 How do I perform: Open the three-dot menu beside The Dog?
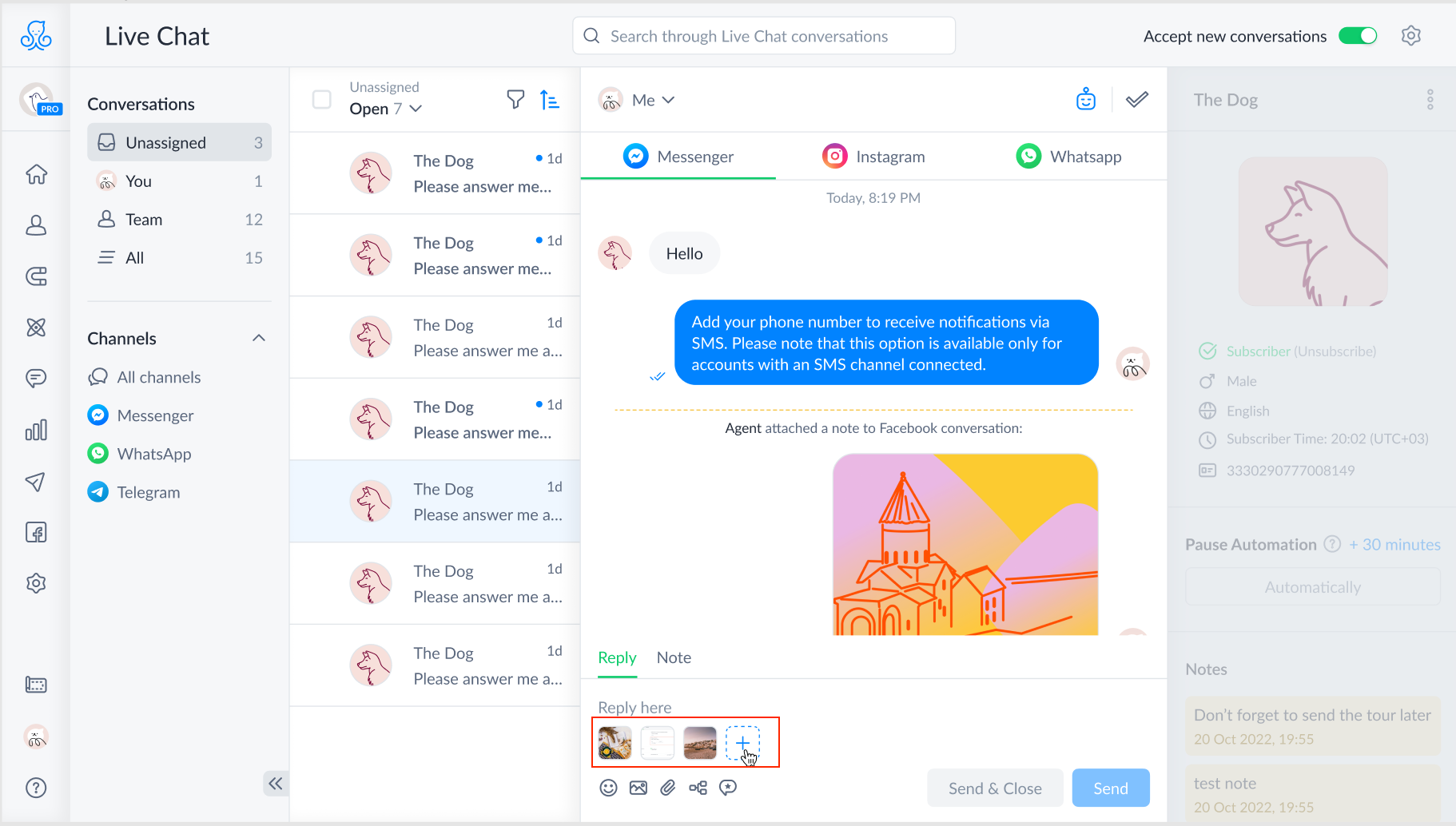(x=1430, y=100)
